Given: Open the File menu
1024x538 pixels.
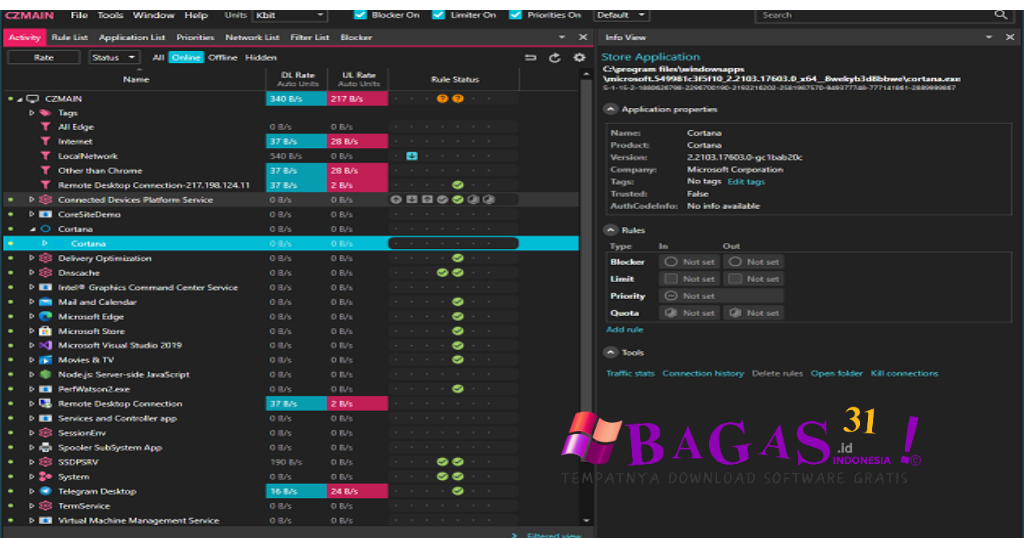Looking at the screenshot, I should pyautogui.click(x=79, y=14).
